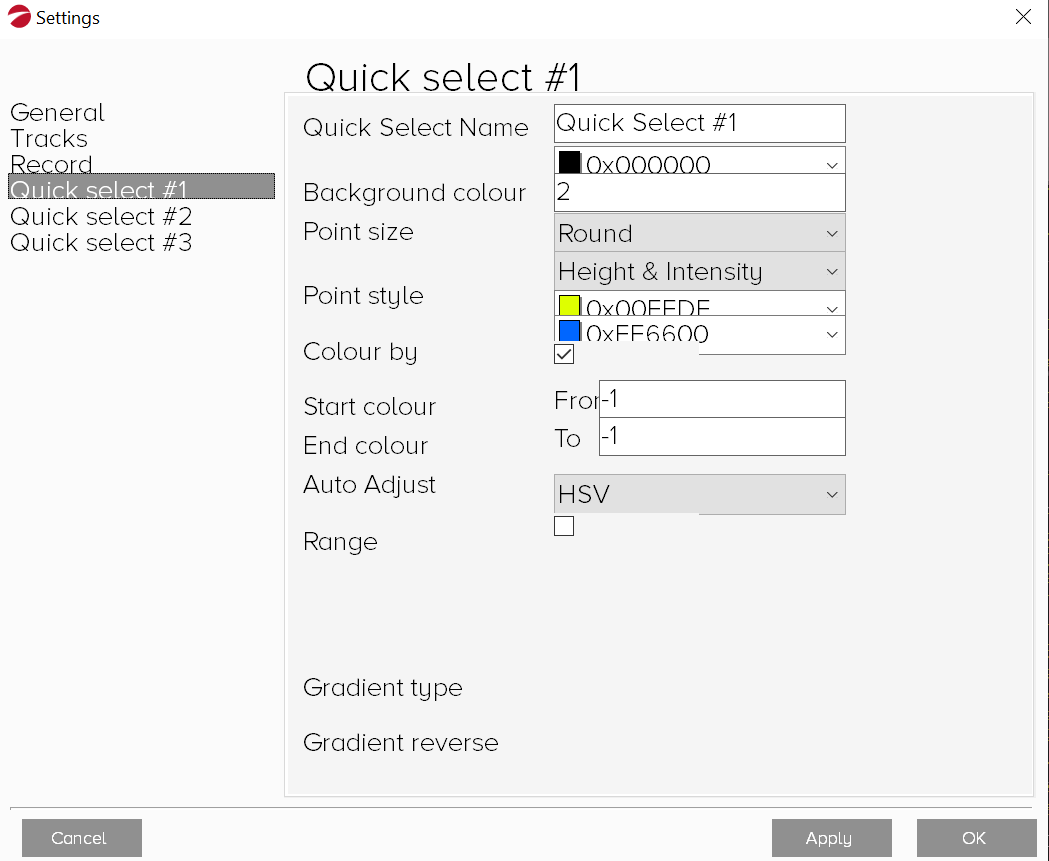The width and height of the screenshot is (1049, 861).
Task: Click the Settings app logo icon
Action: (x=19, y=17)
